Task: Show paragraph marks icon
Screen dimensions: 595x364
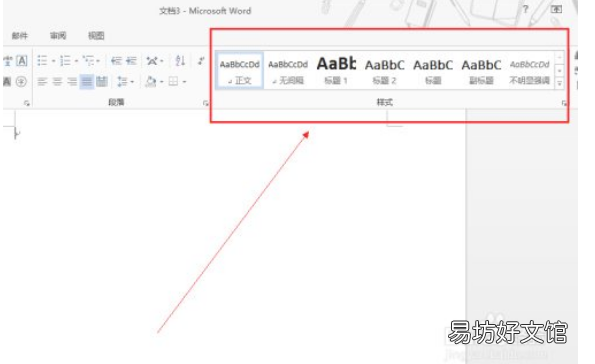Action: tap(201, 60)
